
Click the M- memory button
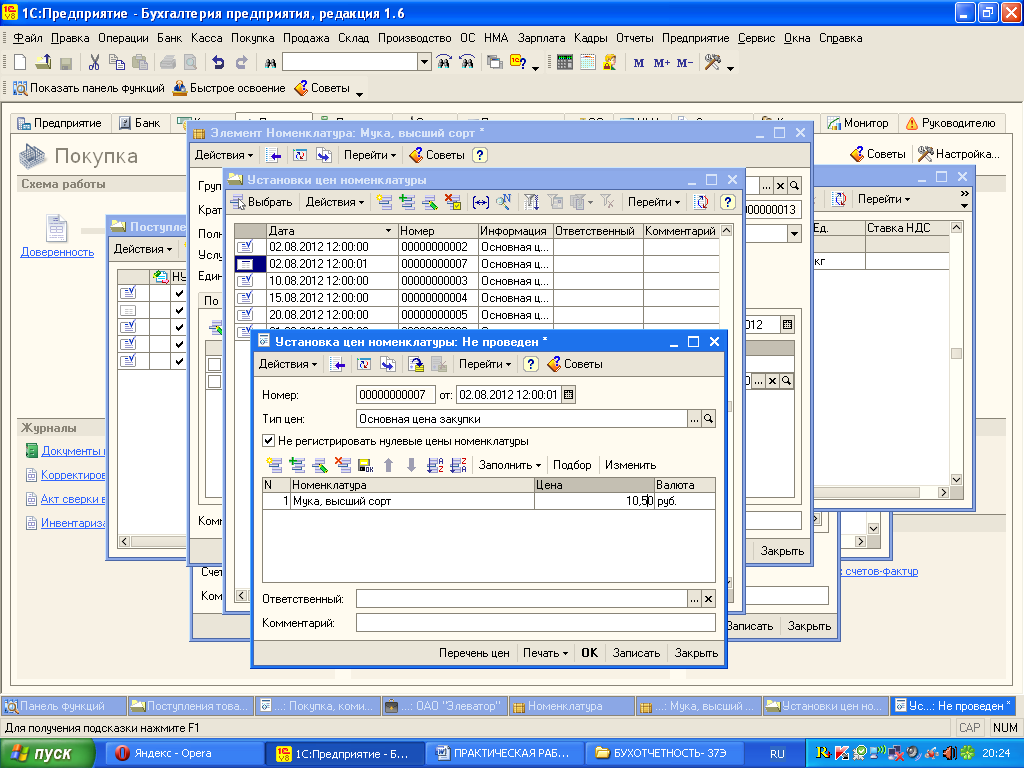pyautogui.click(x=684, y=63)
